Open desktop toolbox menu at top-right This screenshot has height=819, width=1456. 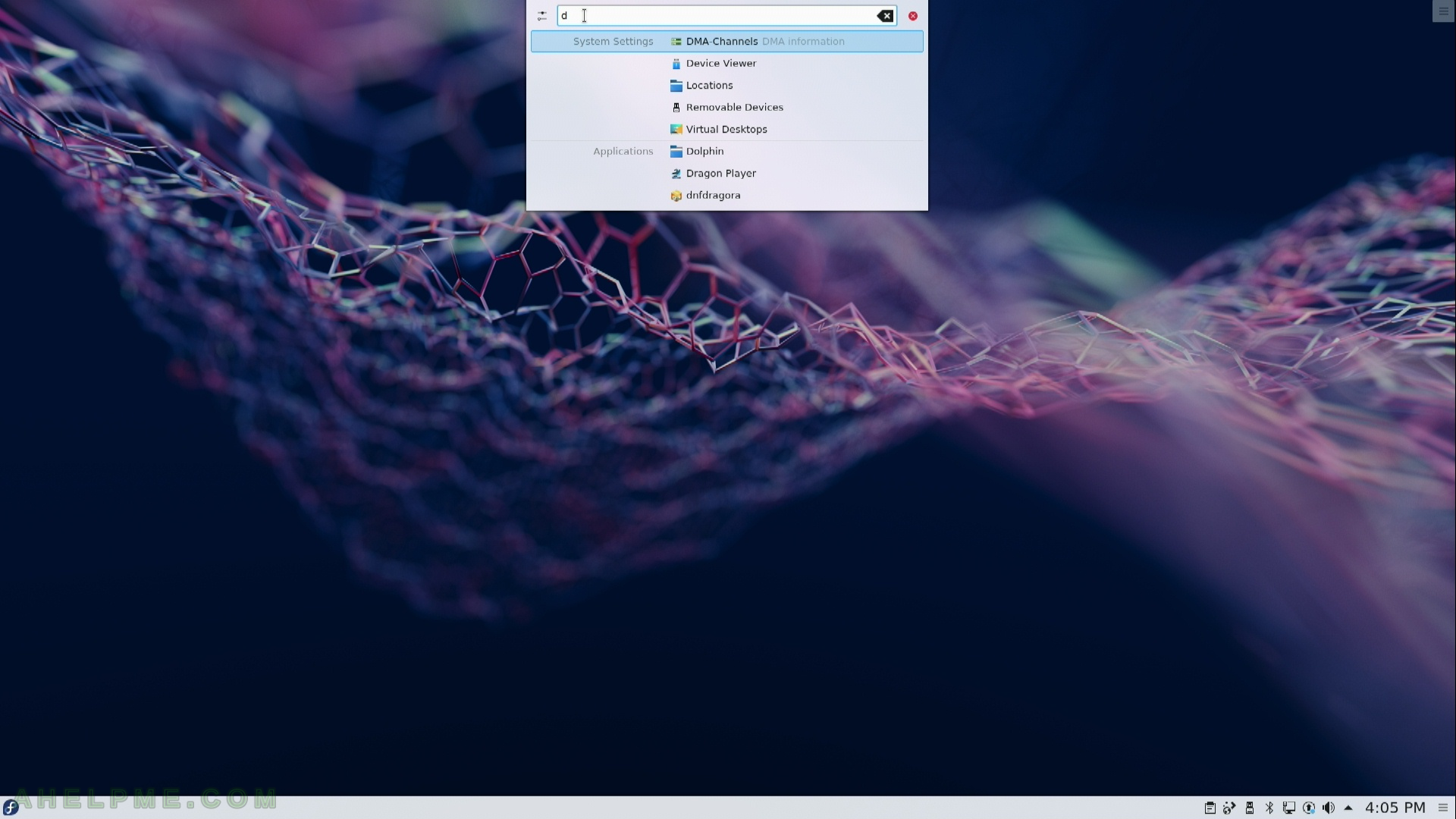click(1443, 11)
